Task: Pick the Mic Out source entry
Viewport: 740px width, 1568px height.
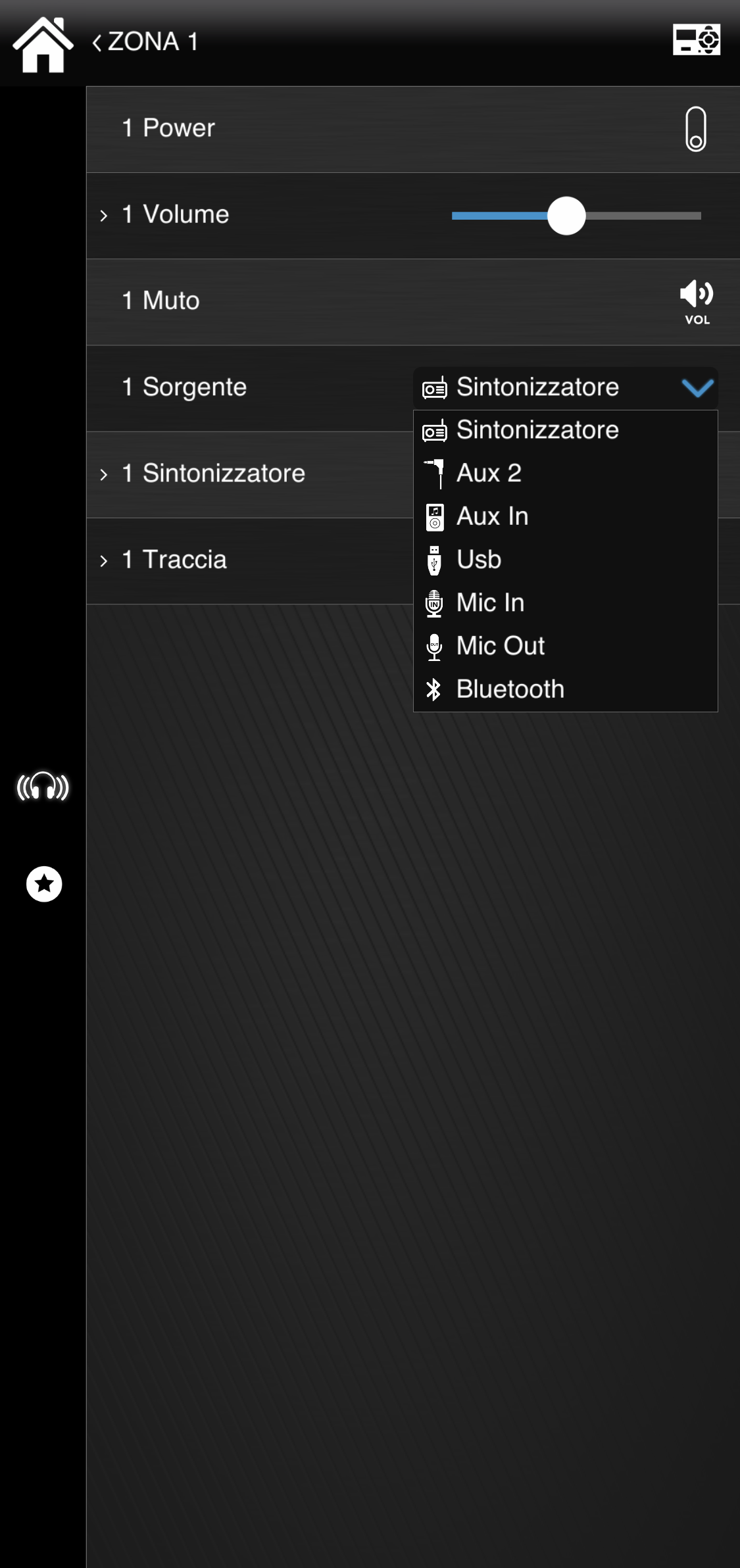Action: (565, 646)
